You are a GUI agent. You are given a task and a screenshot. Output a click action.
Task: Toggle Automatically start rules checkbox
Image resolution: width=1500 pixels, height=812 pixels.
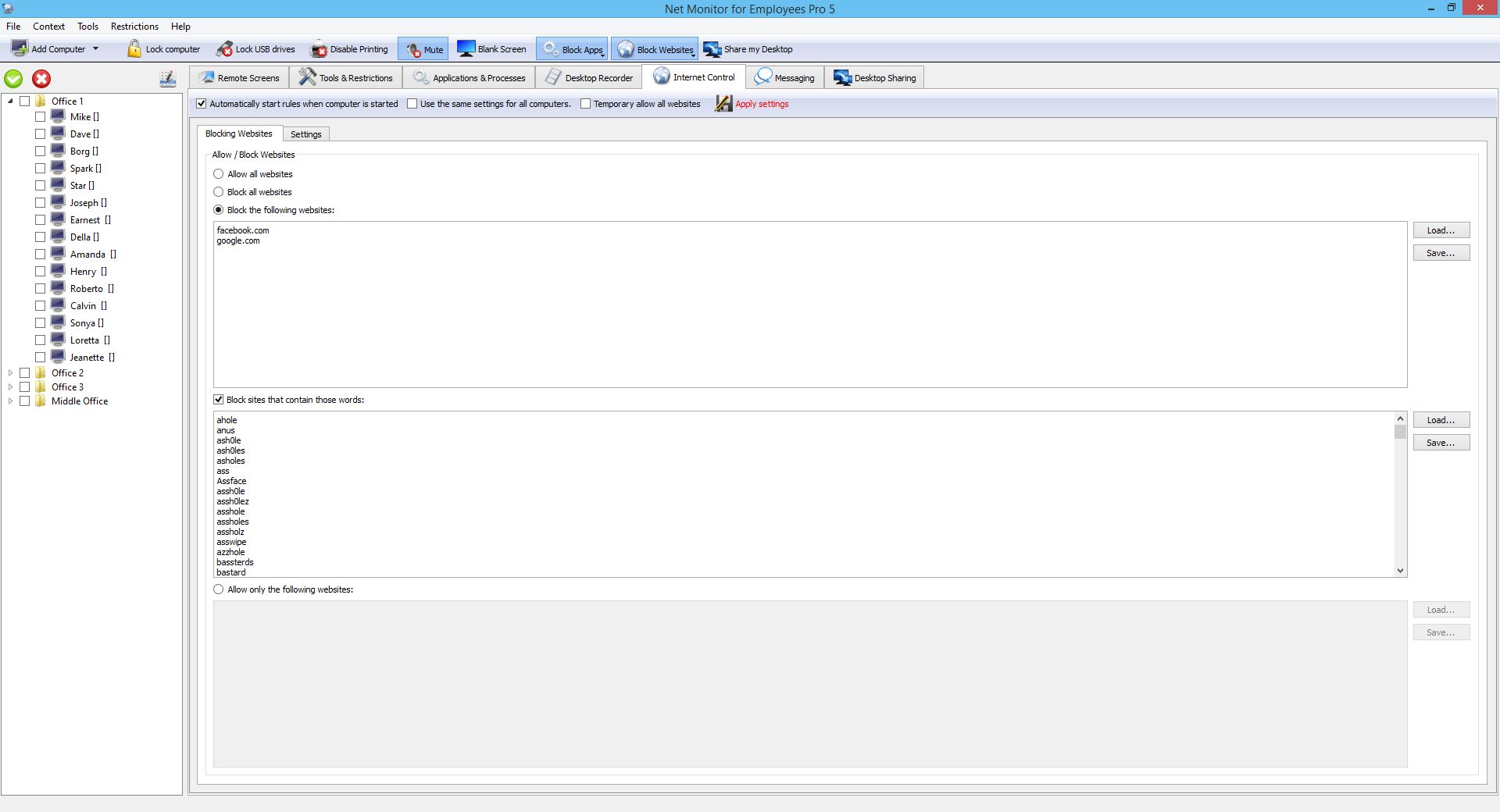coord(202,103)
